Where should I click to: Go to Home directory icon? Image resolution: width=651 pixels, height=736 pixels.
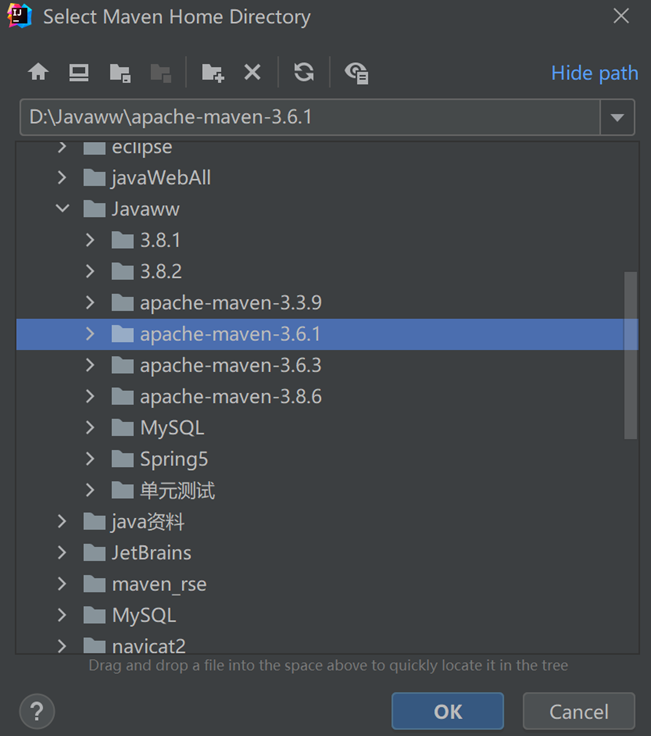coord(38,72)
